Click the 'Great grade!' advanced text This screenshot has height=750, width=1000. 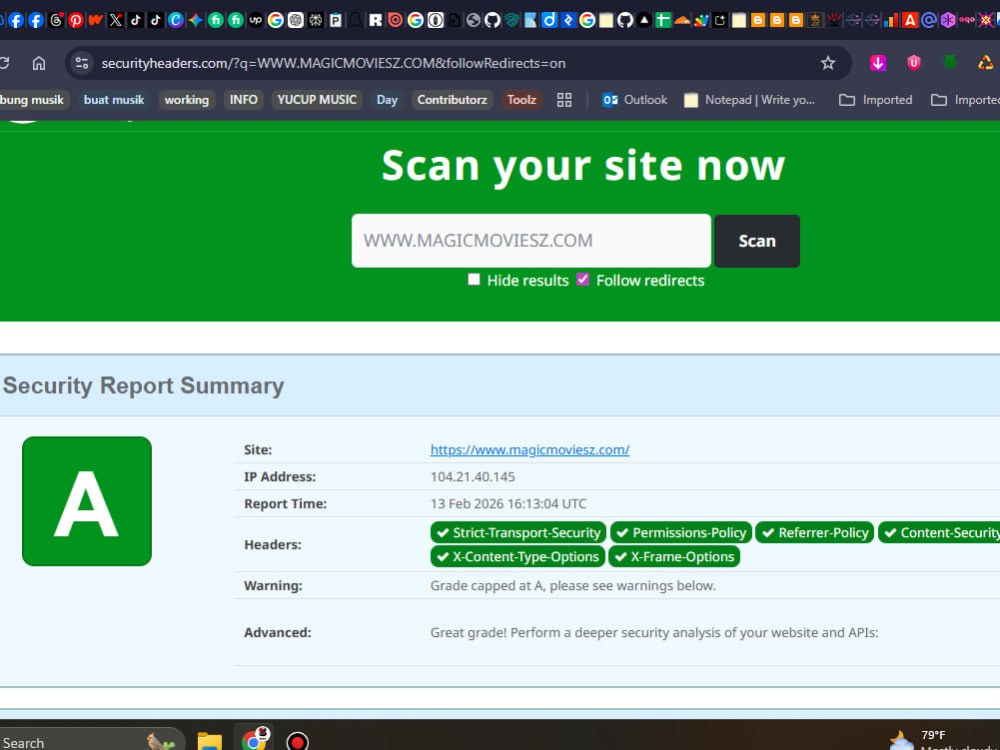pos(654,633)
